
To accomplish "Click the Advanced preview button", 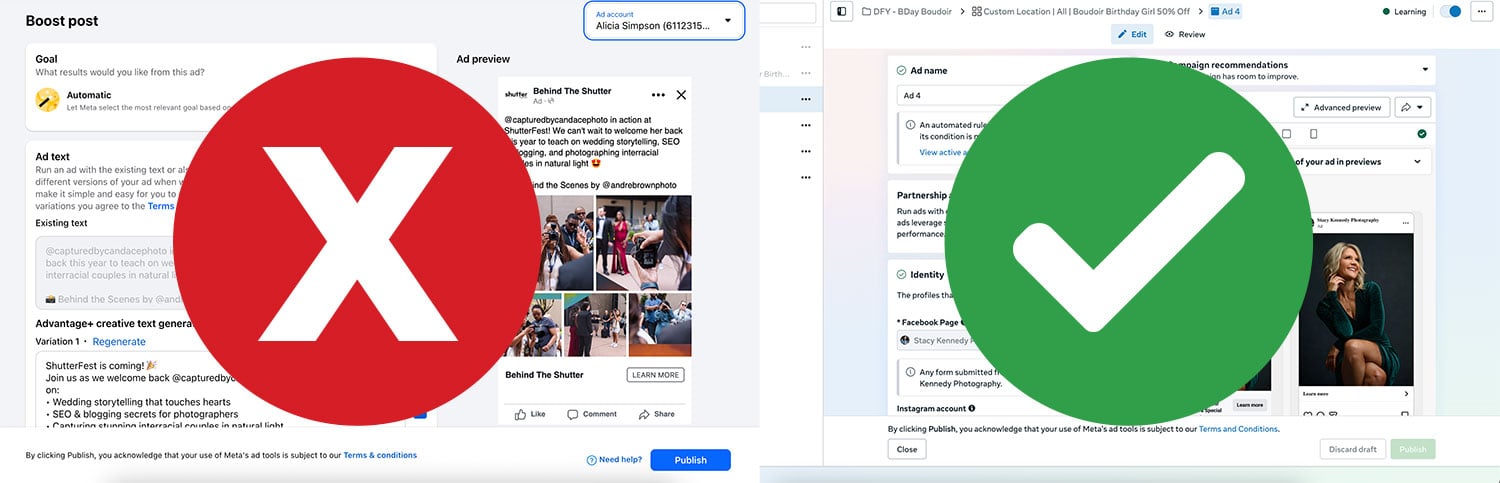I will pyautogui.click(x=1341, y=107).
